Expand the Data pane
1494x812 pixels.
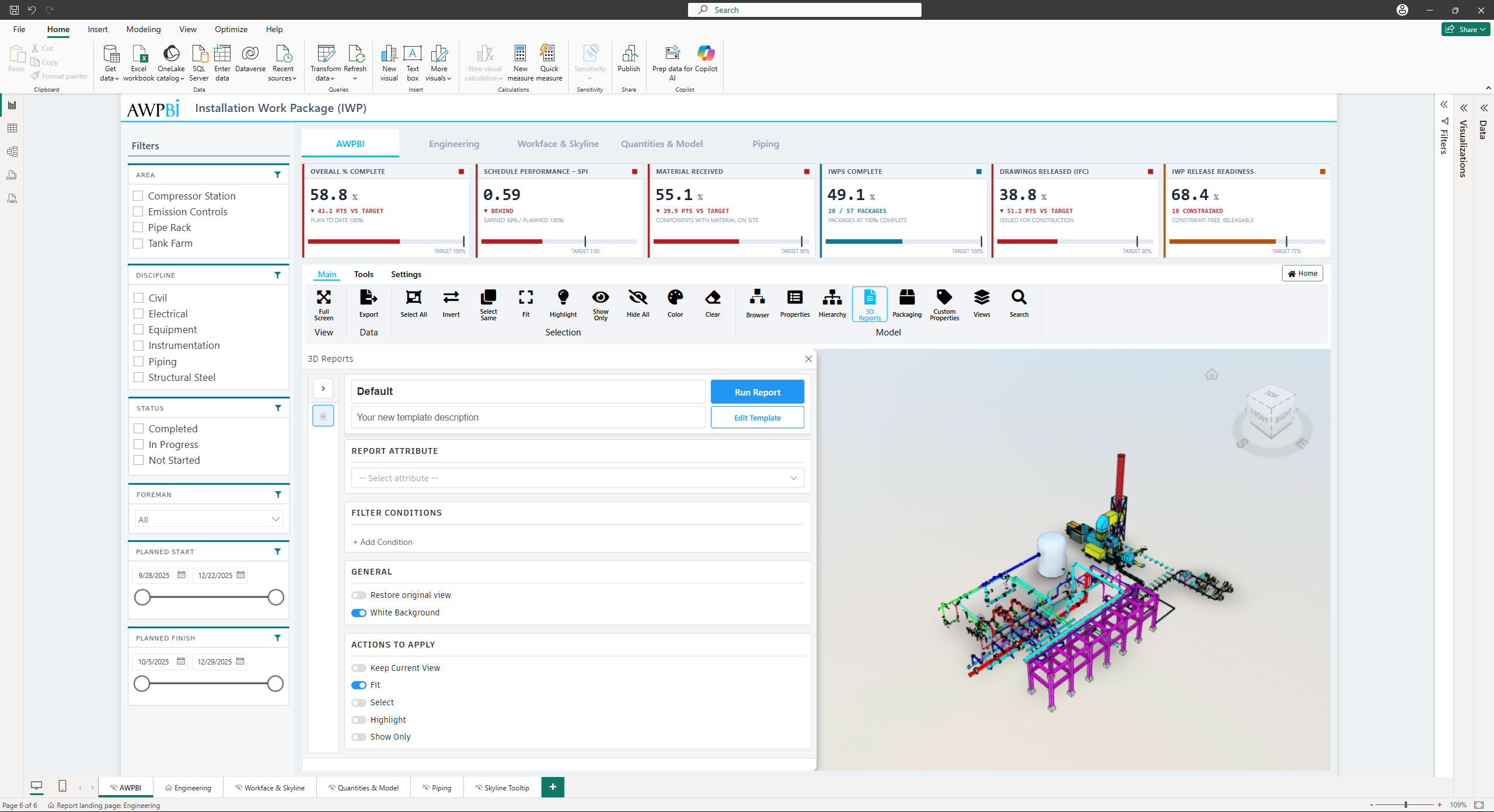[x=1483, y=108]
